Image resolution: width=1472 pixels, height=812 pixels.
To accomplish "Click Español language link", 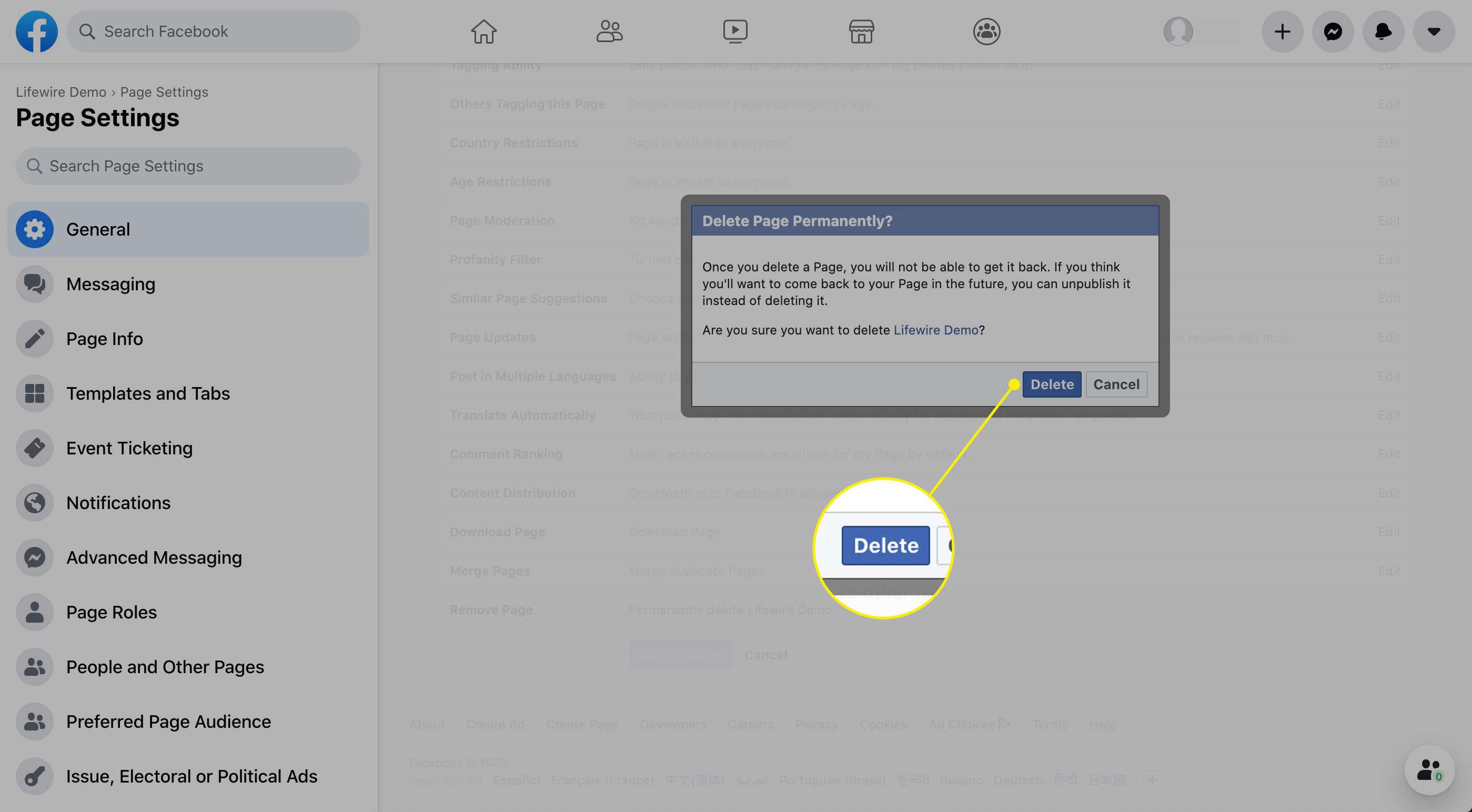I will [516, 780].
